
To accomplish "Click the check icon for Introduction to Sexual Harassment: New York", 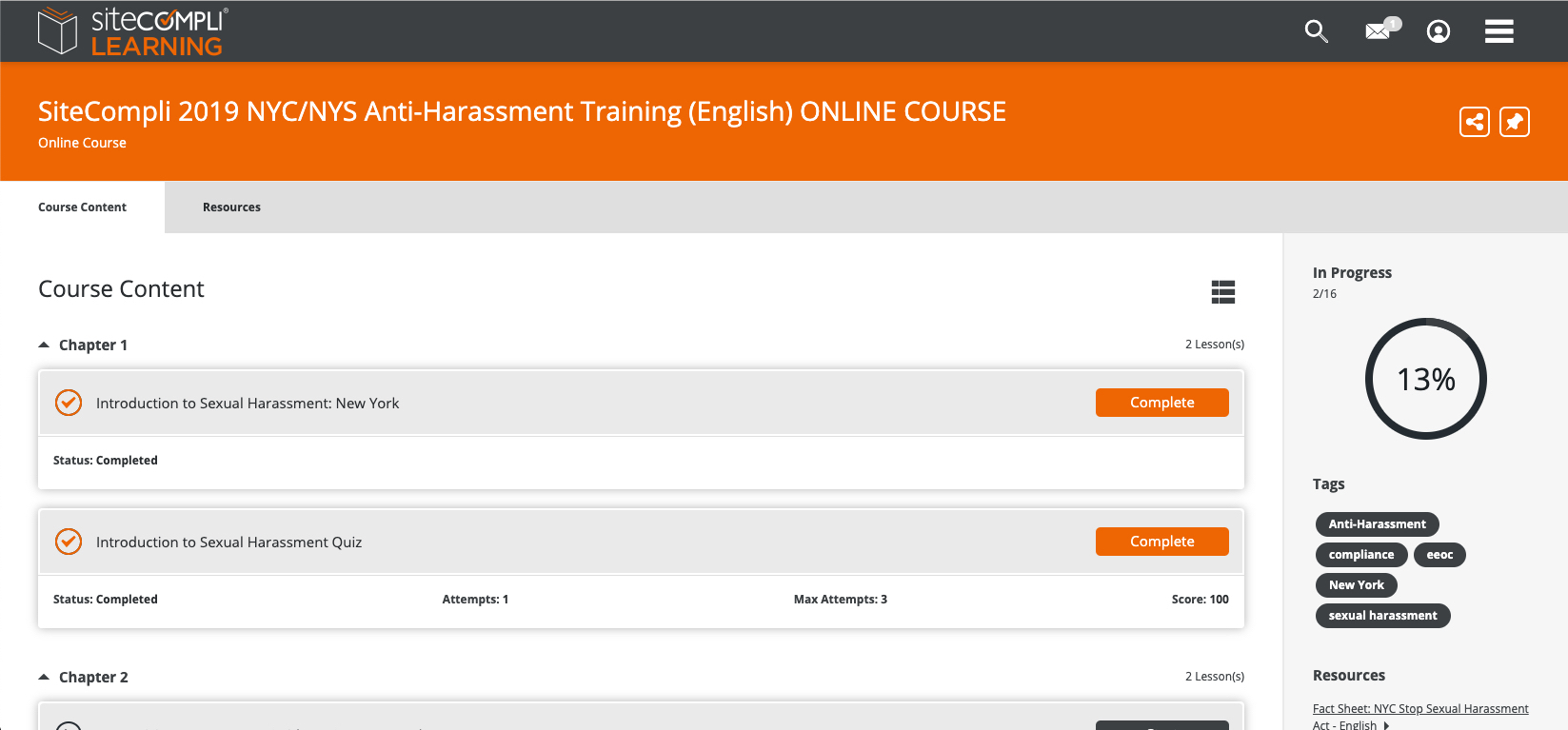I will click(69, 403).
